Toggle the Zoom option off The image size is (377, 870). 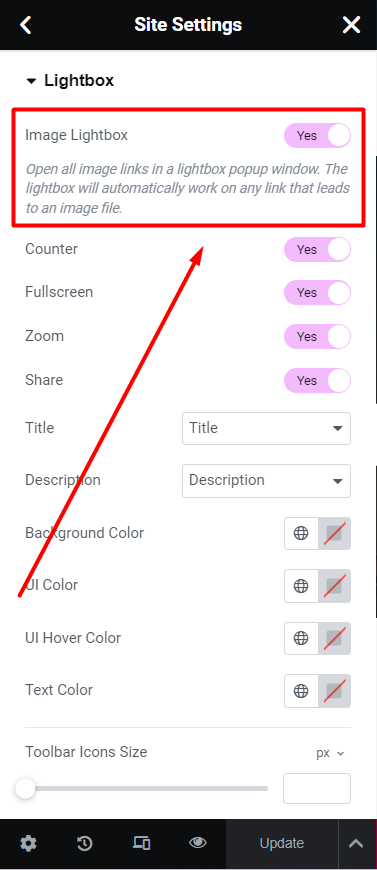point(317,336)
